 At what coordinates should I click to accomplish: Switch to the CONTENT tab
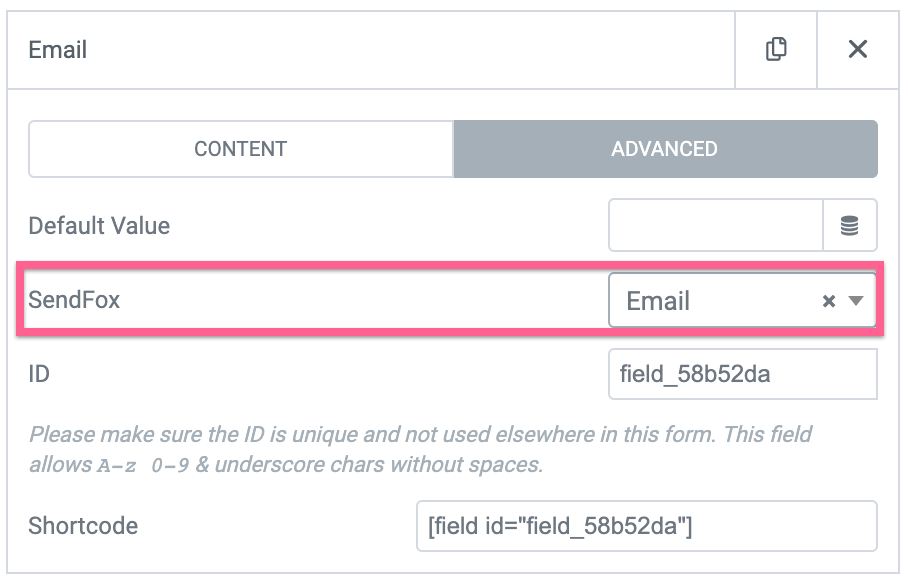click(240, 148)
